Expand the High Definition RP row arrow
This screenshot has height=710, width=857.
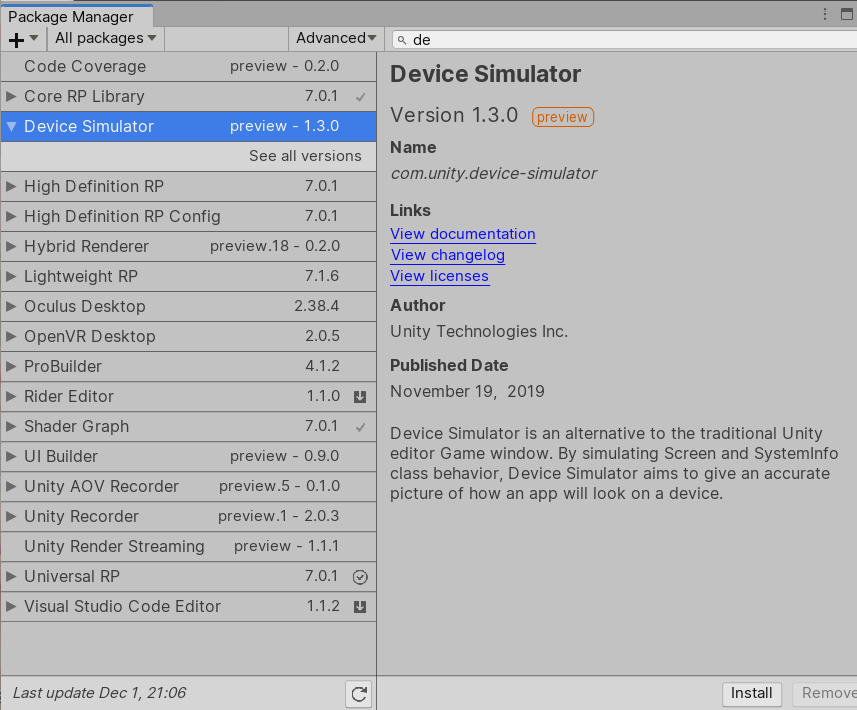11,186
